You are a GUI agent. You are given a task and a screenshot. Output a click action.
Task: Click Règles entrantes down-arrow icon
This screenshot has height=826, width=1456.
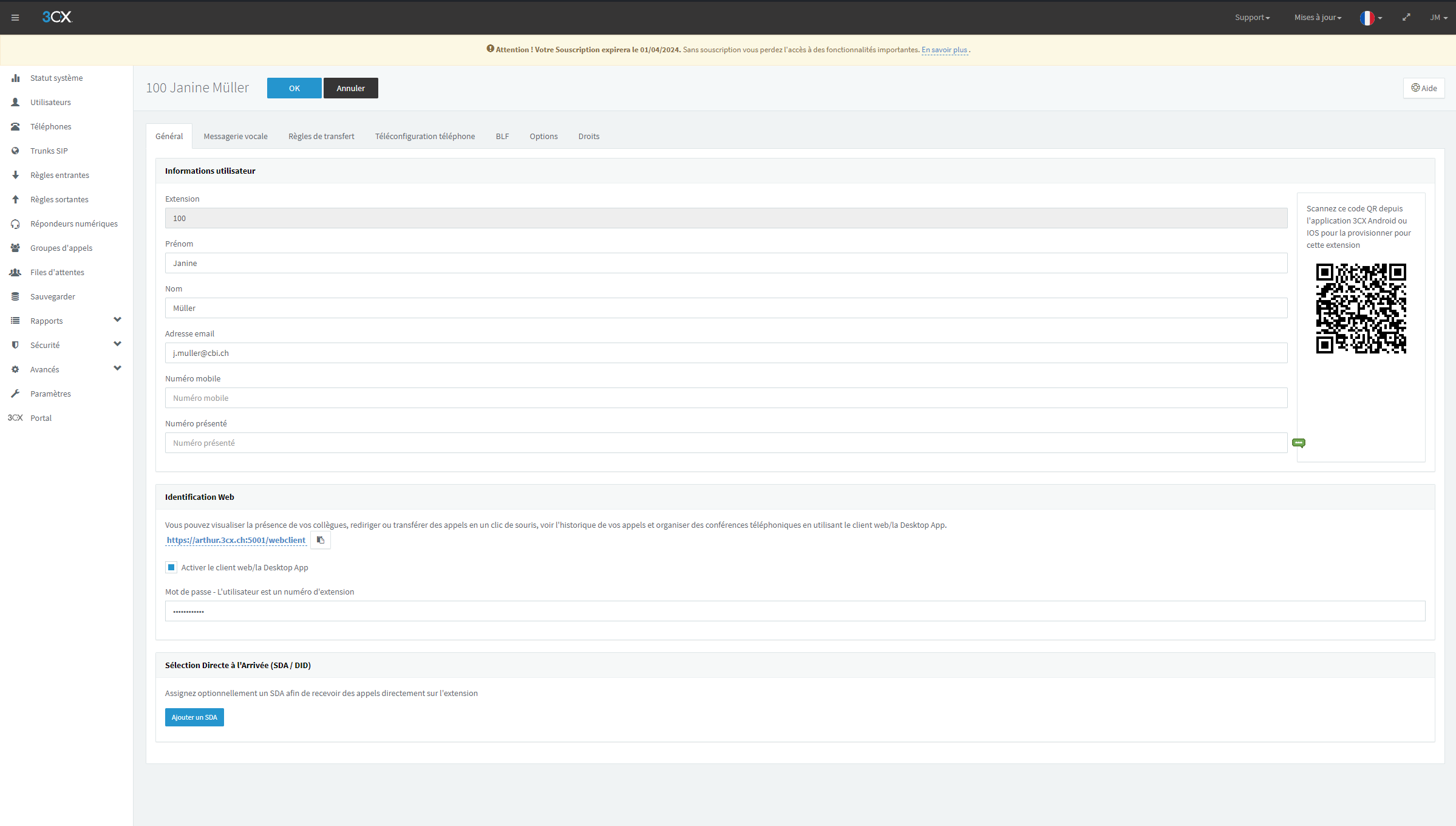tap(15, 175)
